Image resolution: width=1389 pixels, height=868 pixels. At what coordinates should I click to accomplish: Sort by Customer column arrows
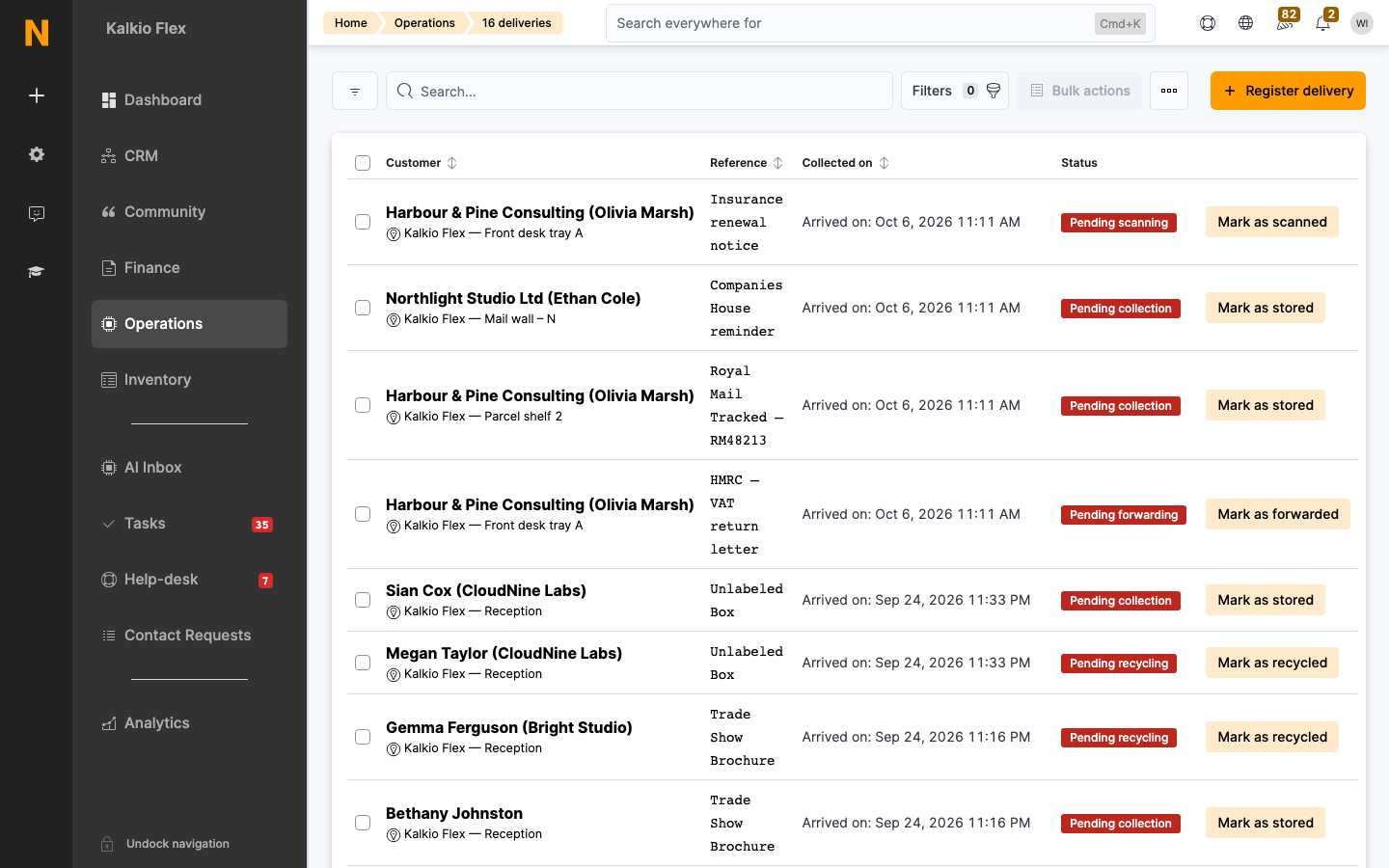coord(451,163)
